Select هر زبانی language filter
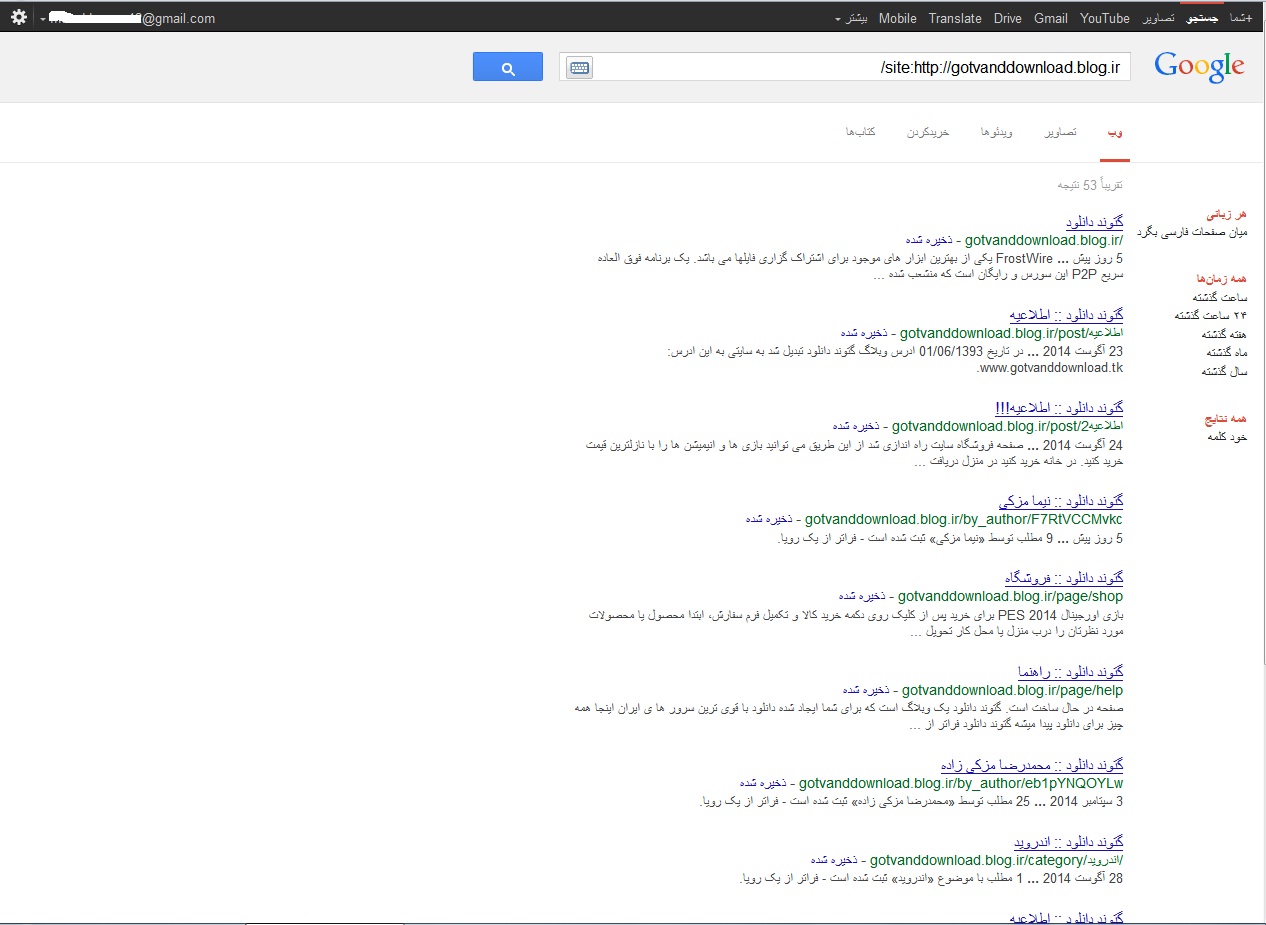 coord(1227,214)
